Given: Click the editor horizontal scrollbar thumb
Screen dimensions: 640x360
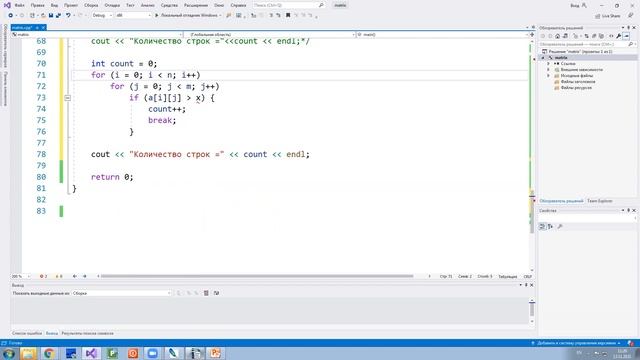Looking at the screenshot, I should click(257, 276).
